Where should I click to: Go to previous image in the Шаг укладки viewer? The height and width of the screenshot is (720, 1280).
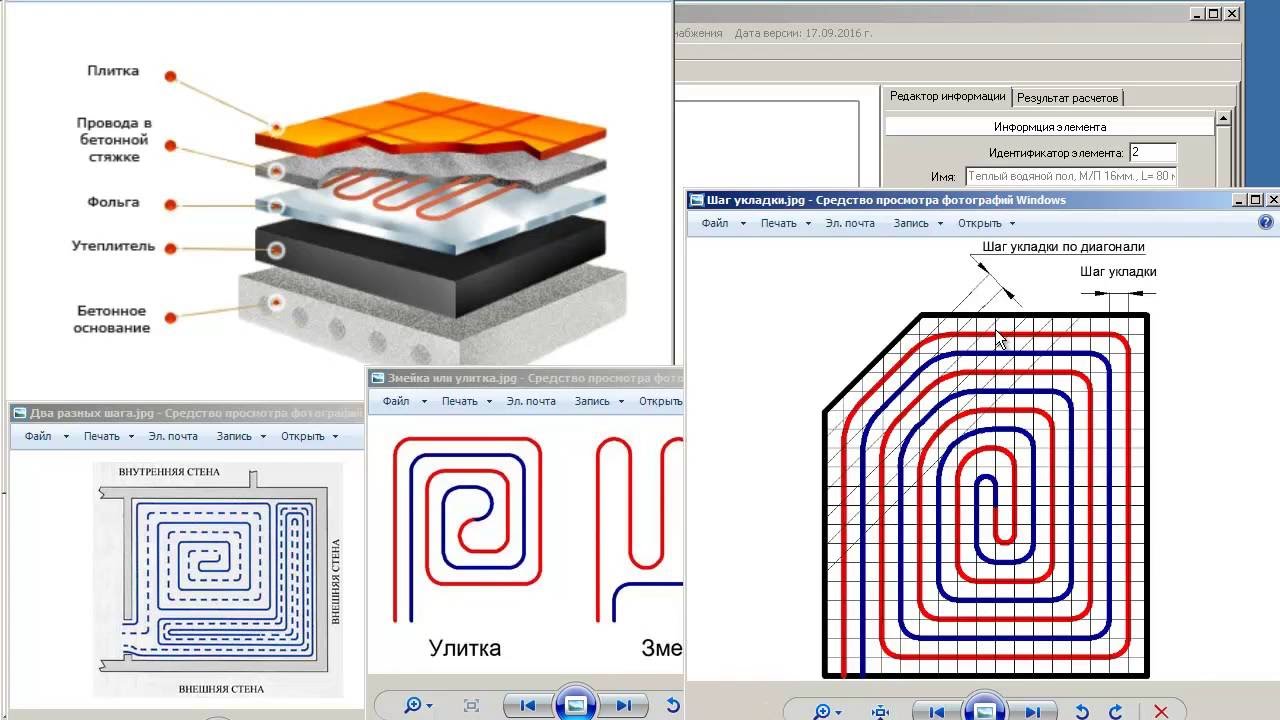coord(937,711)
